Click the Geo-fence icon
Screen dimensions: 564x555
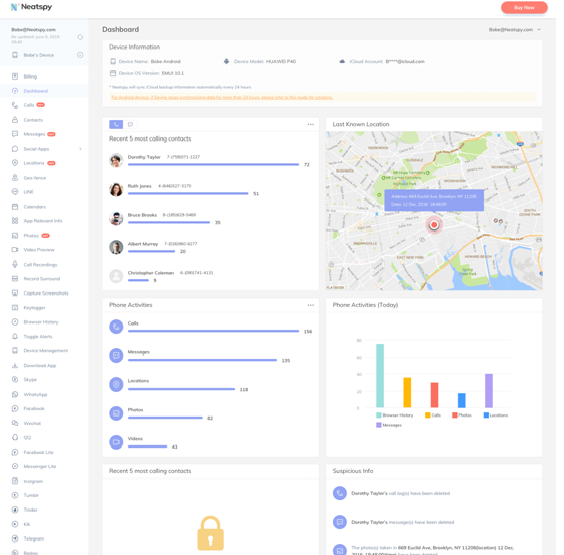click(x=15, y=178)
